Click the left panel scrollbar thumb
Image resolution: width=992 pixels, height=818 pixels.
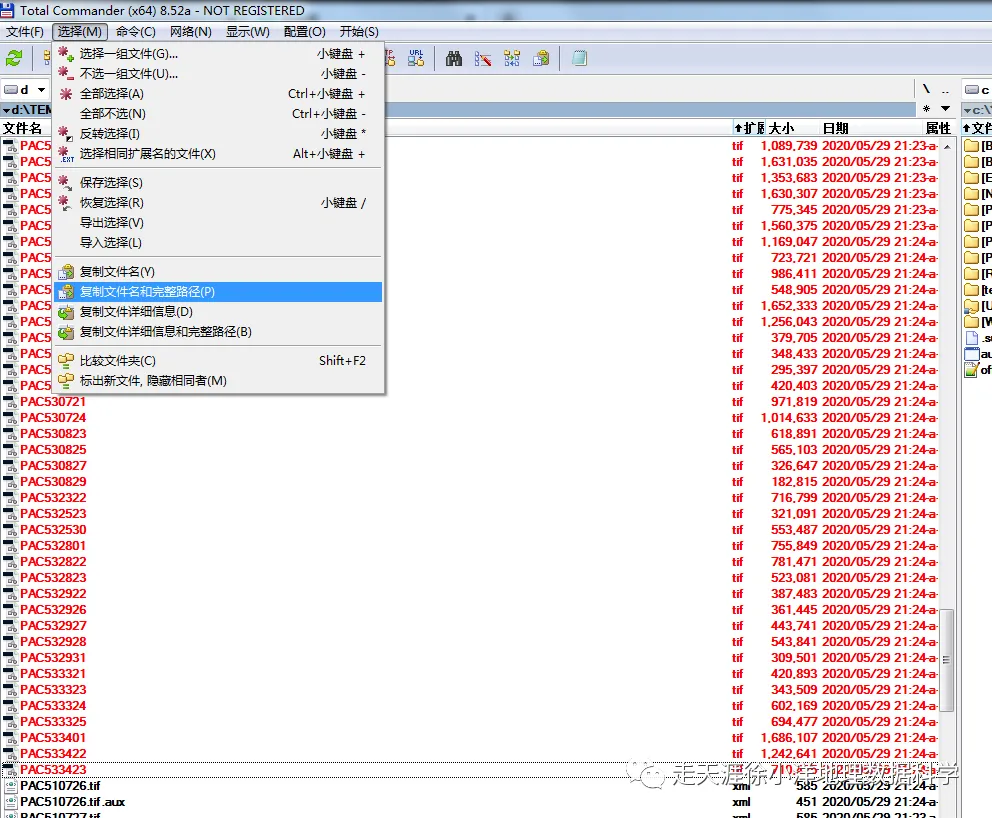click(946, 660)
